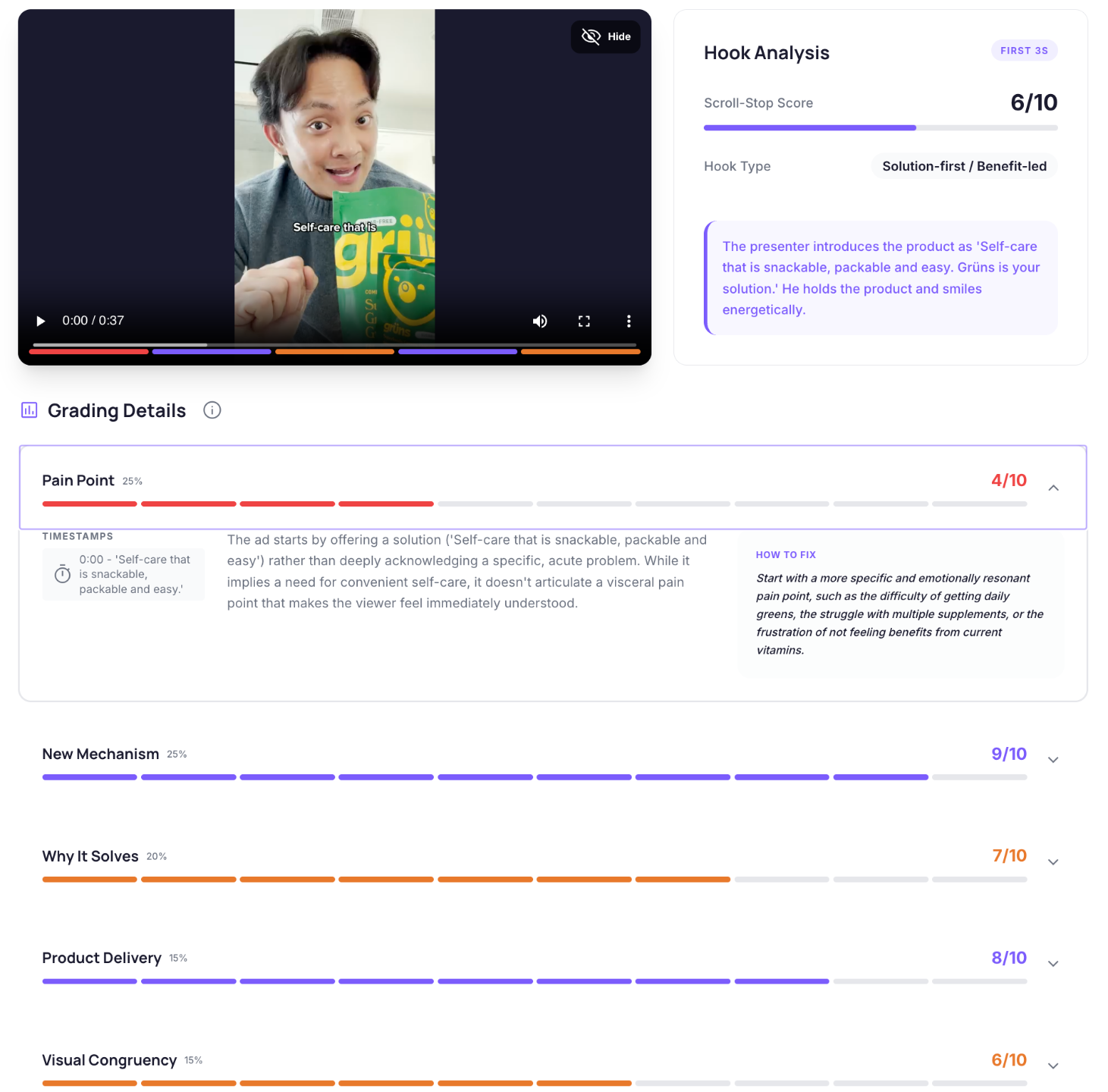1108x1092 pixels.
Task: Click the Solution-first / Benefit-led hook type label
Action: pyautogui.click(x=964, y=166)
